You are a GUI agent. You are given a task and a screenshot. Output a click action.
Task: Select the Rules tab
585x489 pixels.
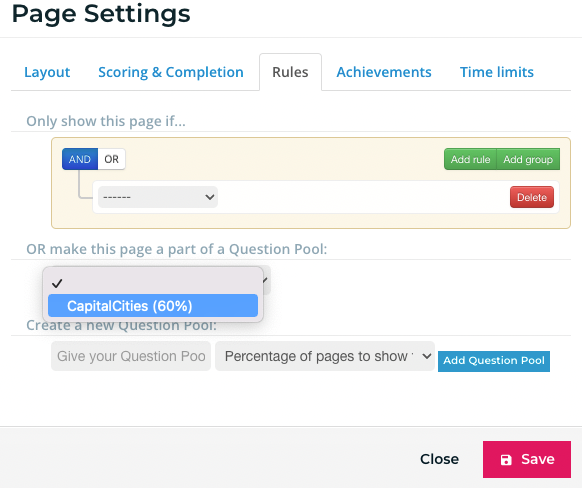[290, 72]
